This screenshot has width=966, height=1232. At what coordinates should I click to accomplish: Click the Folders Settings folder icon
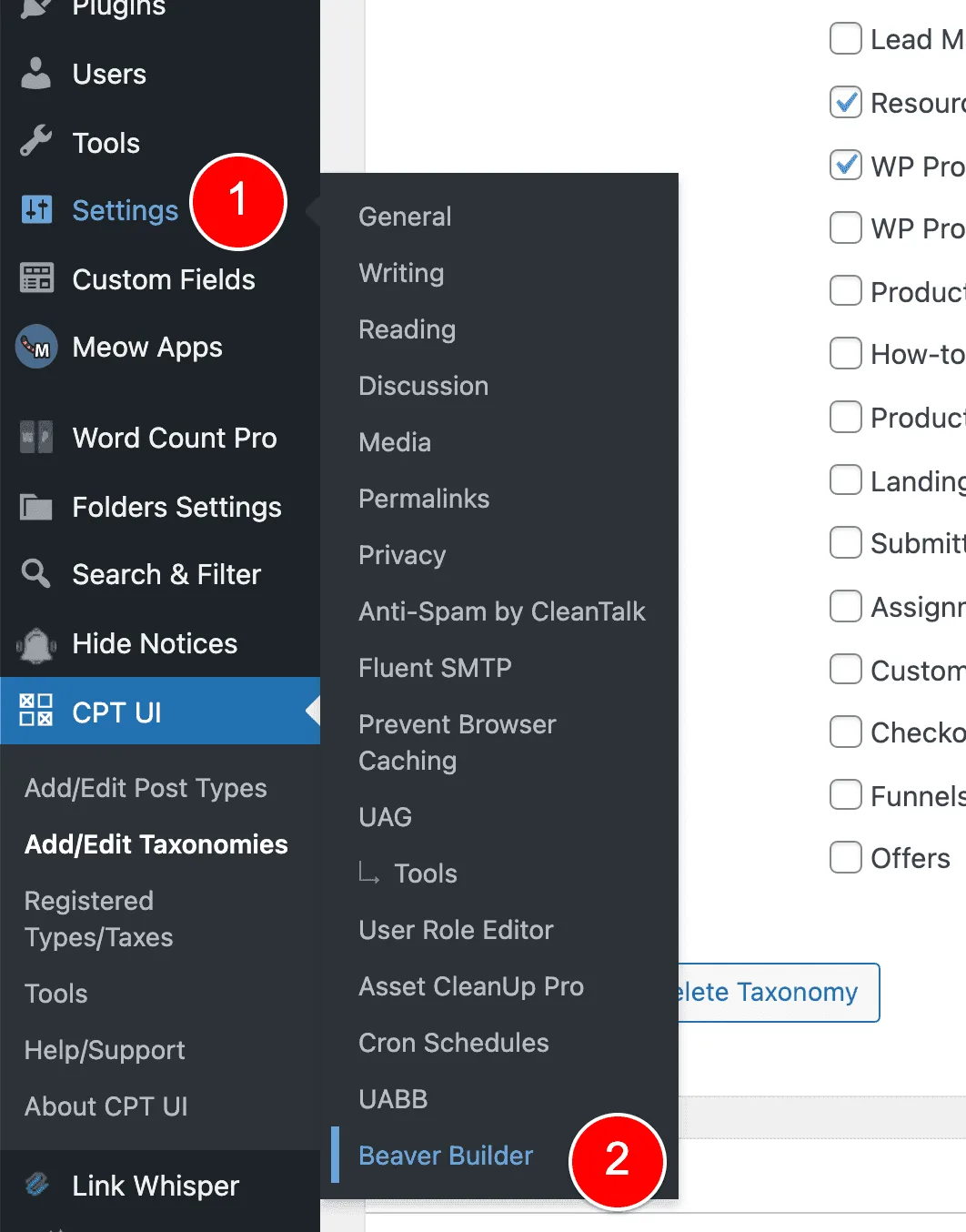tap(36, 506)
